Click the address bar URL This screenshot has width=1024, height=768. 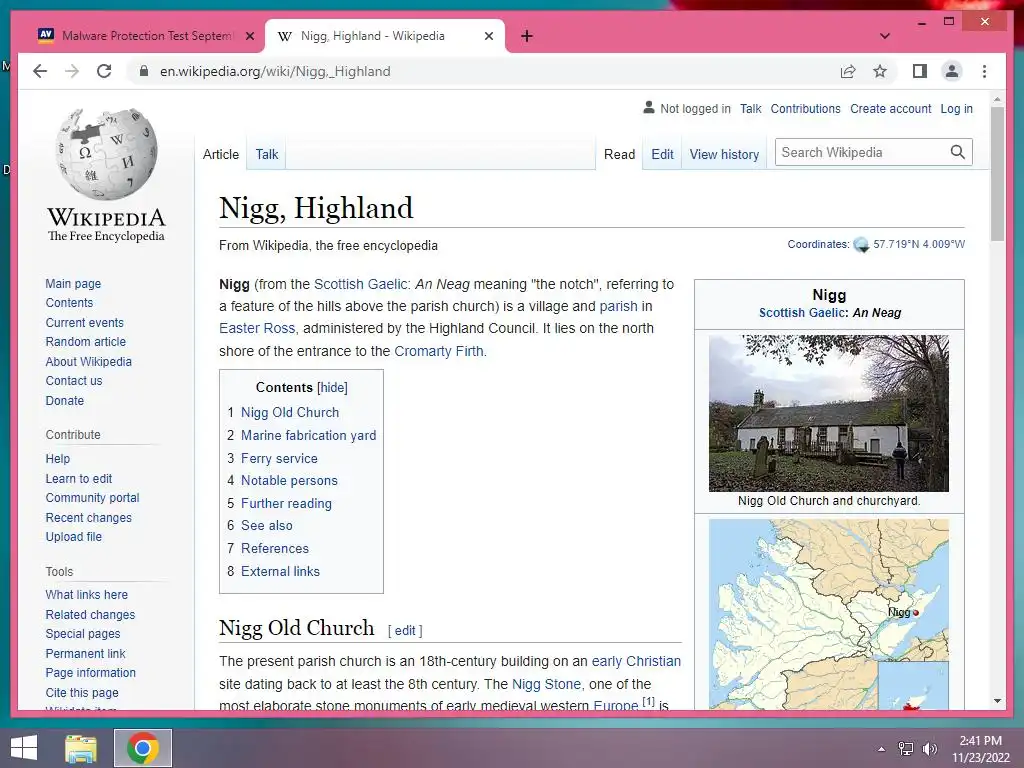pos(275,71)
